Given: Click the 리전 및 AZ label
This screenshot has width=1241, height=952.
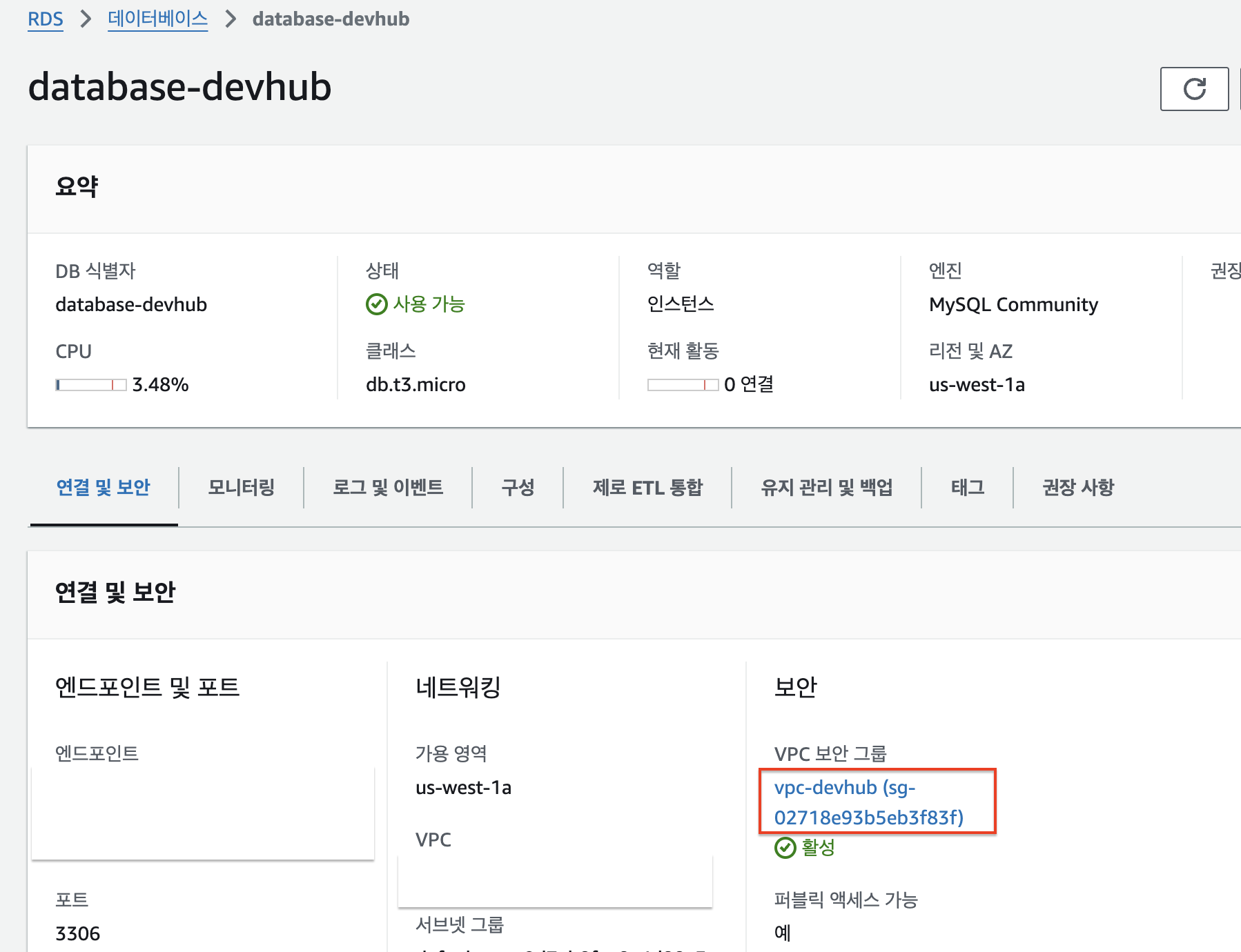Looking at the screenshot, I should point(970,352).
